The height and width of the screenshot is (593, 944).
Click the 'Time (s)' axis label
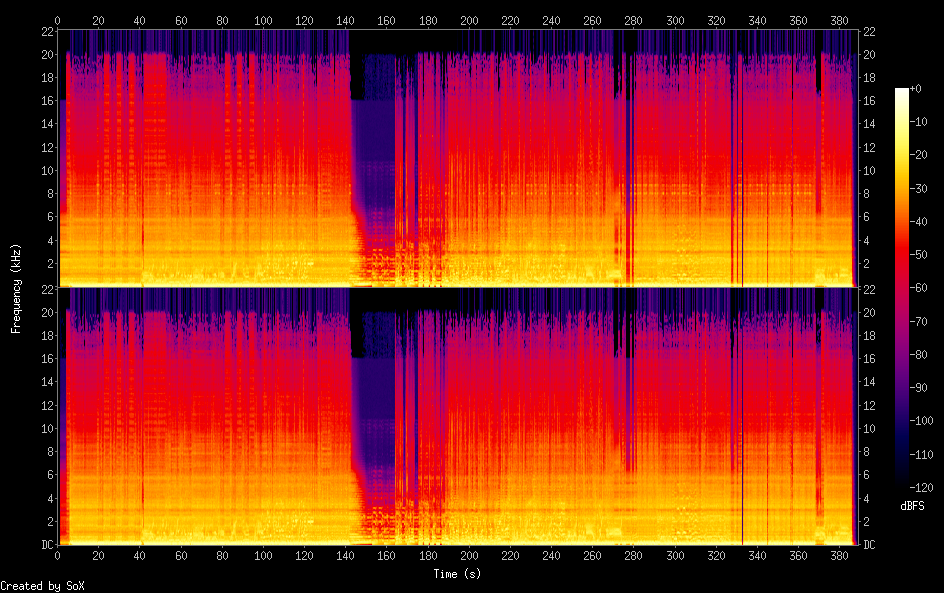pyautogui.click(x=458, y=574)
